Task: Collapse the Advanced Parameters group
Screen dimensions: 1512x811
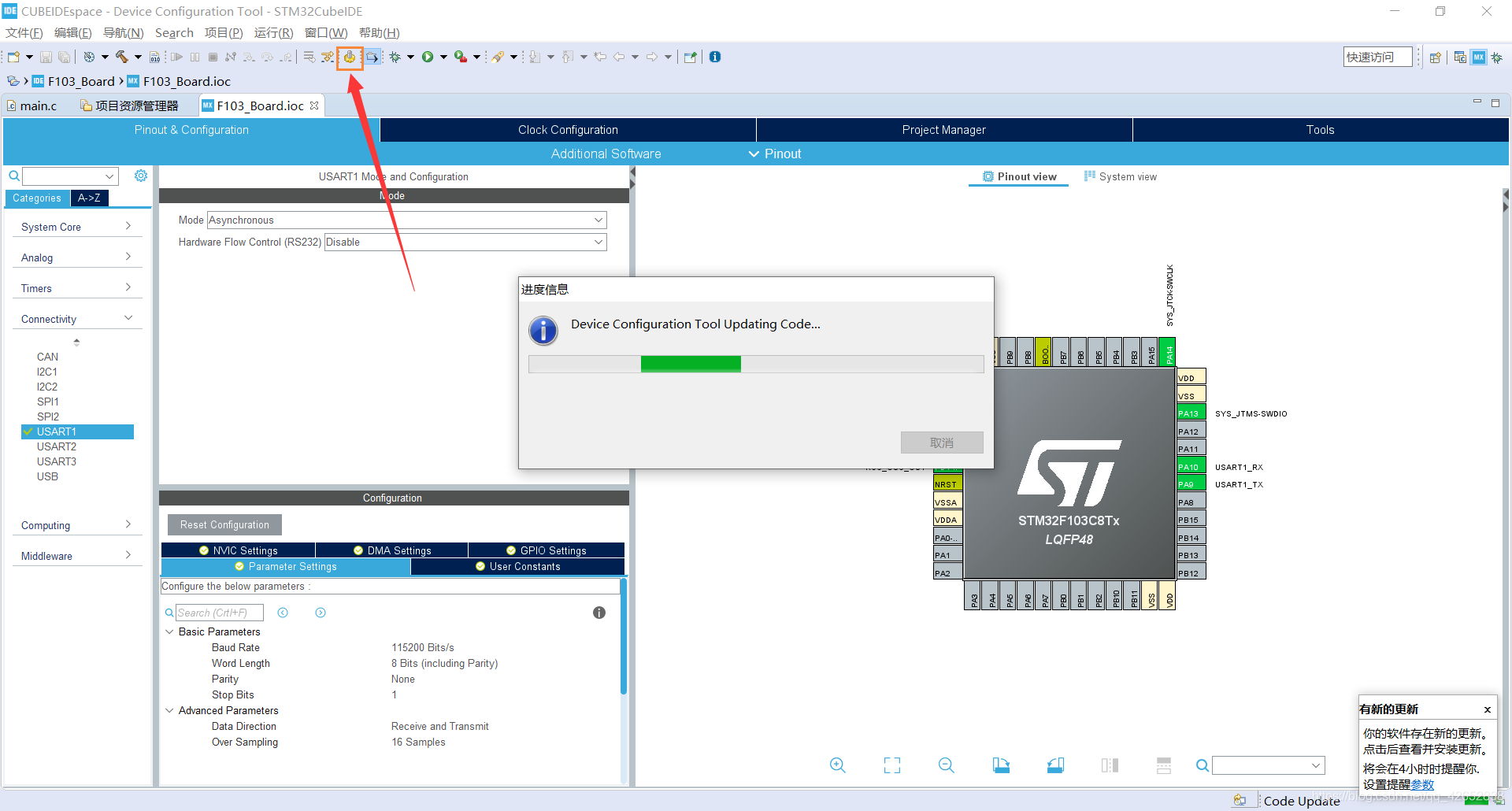Action: tap(169, 710)
